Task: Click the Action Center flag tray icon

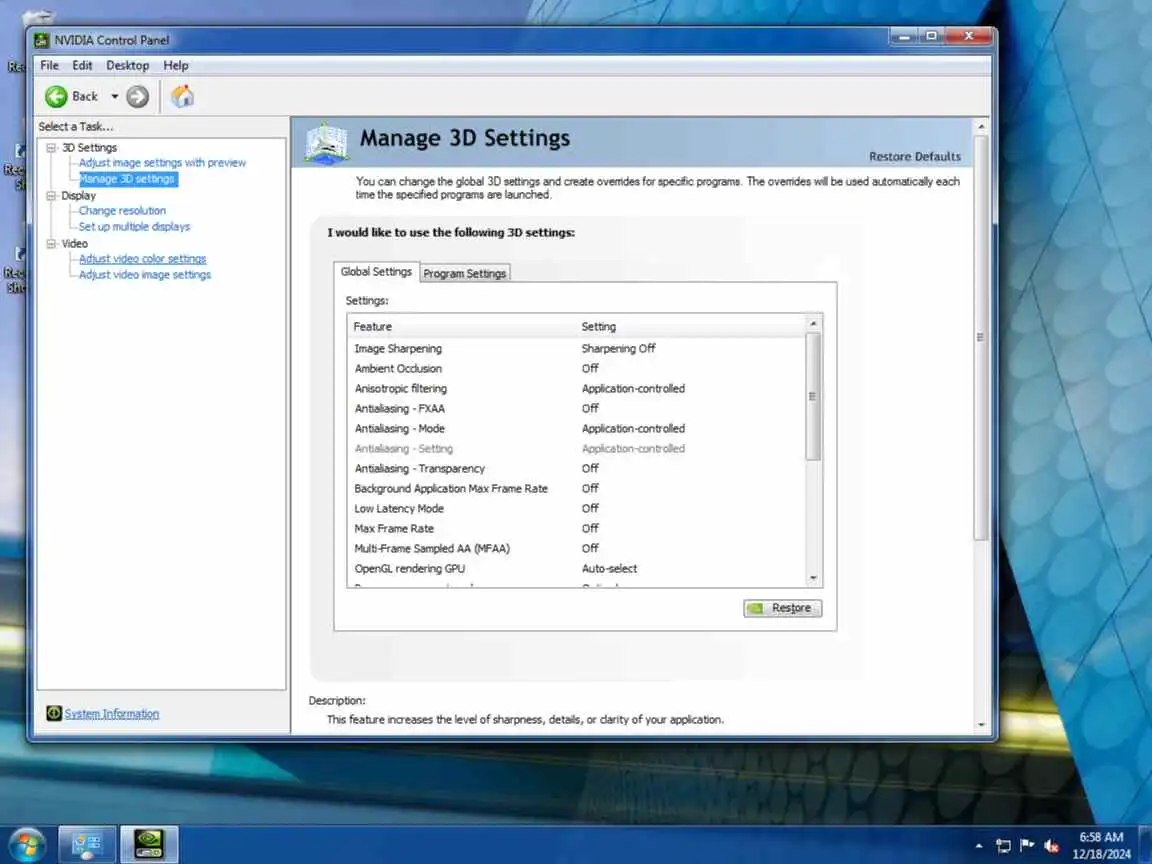Action: coord(1027,846)
